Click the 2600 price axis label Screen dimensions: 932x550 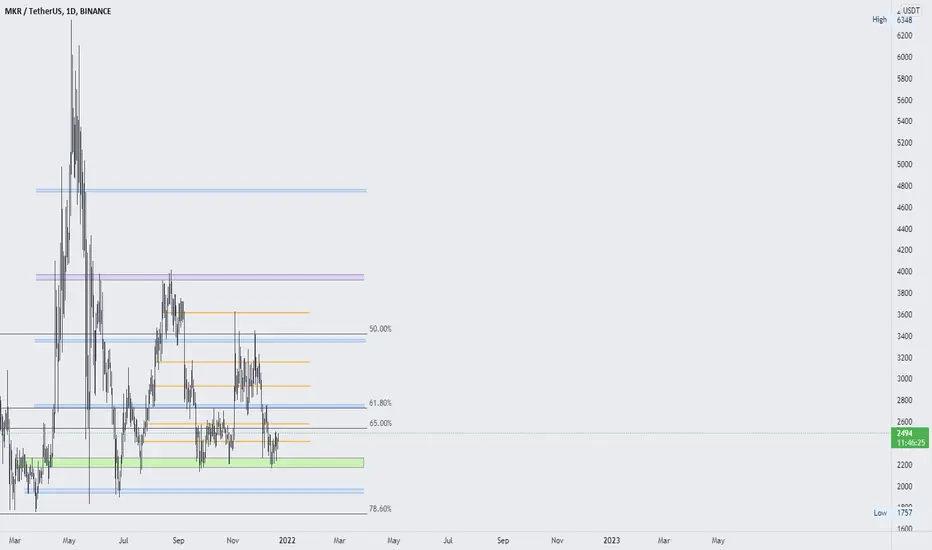[904, 422]
